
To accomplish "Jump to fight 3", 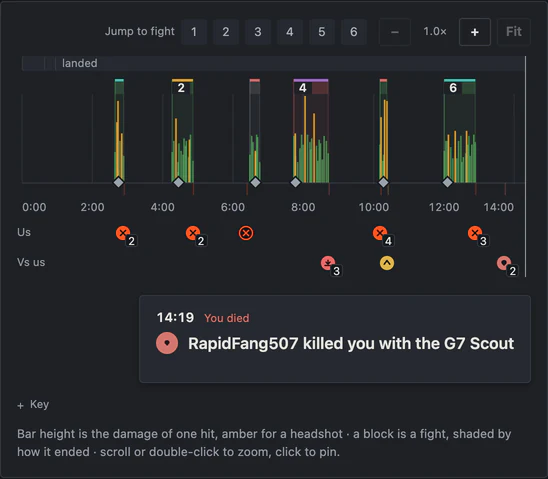I will [x=258, y=32].
